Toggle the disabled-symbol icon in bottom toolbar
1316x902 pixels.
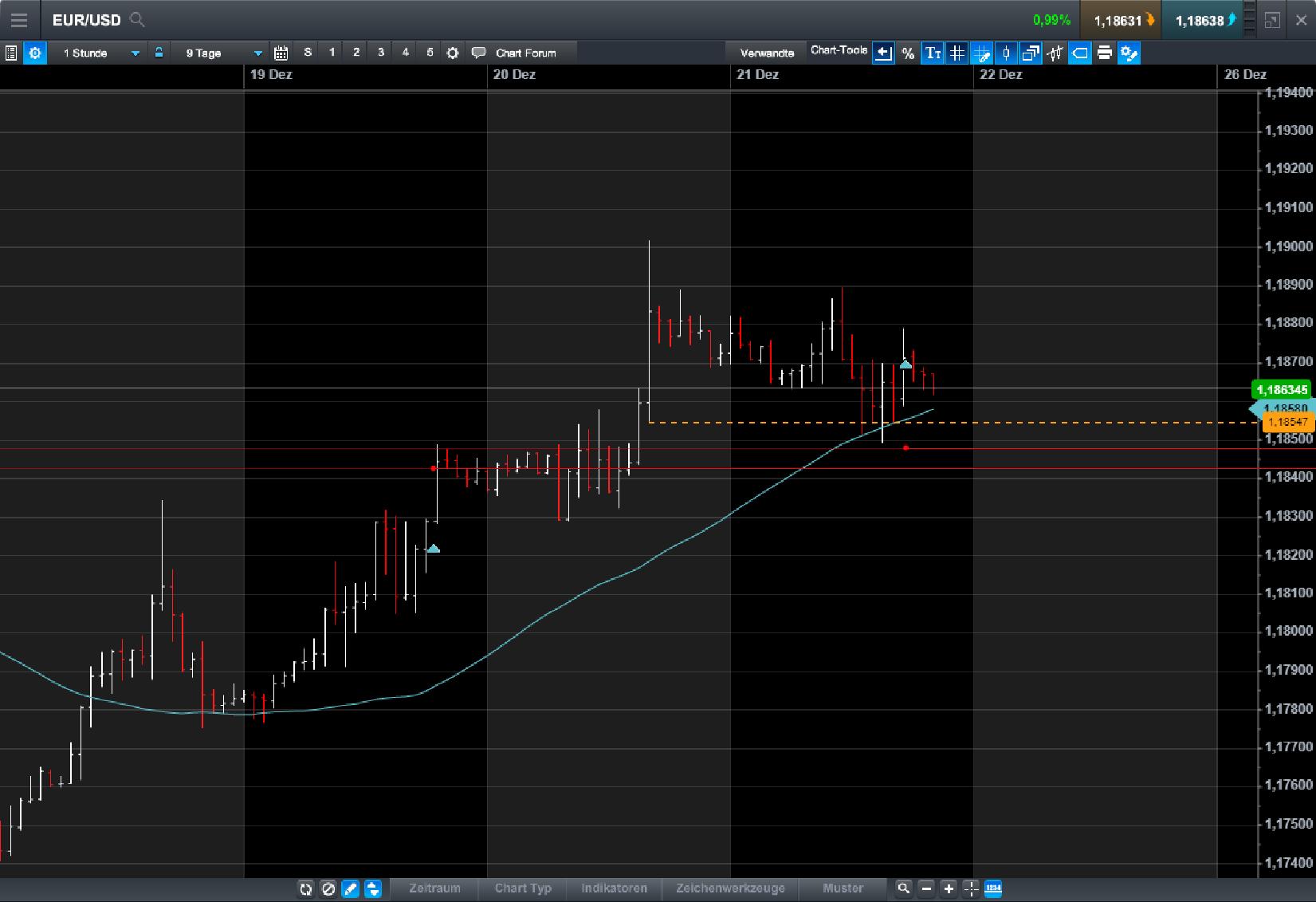(328, 888)
